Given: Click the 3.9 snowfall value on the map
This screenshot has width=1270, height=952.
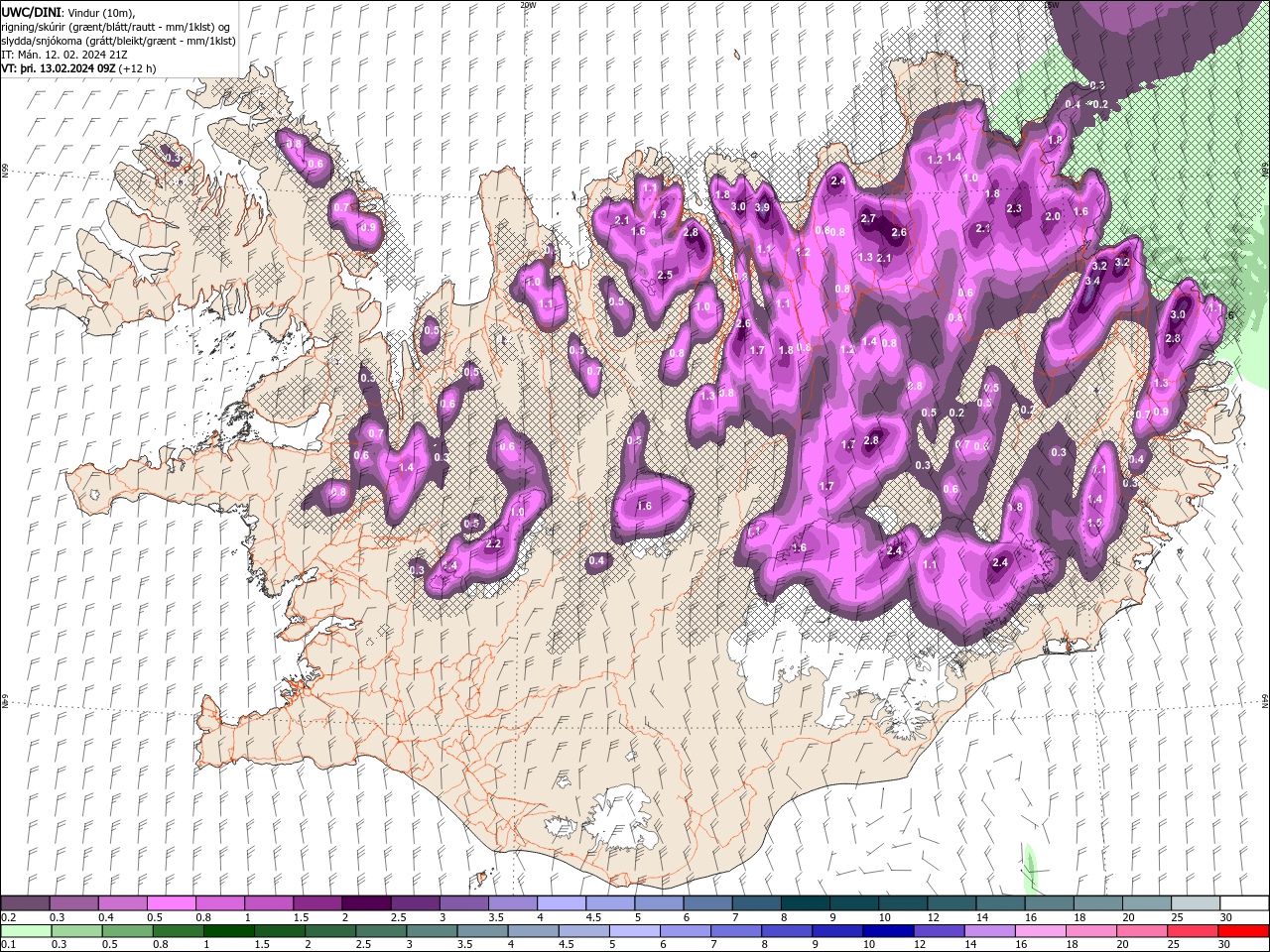Looking at the screenshot, I should coord(762,207).
